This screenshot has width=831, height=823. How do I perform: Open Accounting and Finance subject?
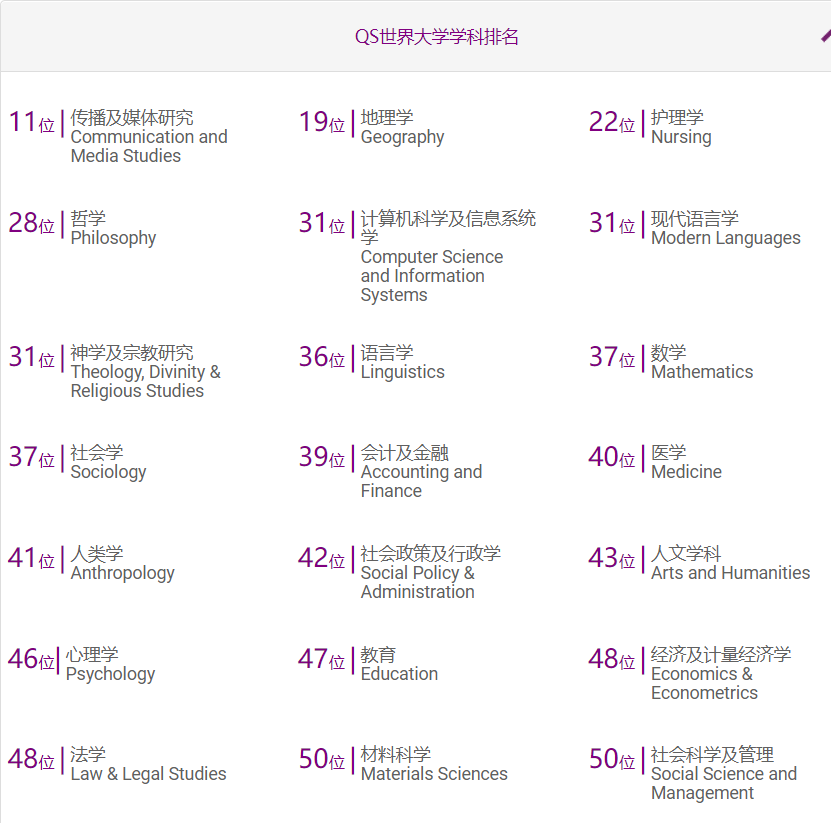click(421, 472)
